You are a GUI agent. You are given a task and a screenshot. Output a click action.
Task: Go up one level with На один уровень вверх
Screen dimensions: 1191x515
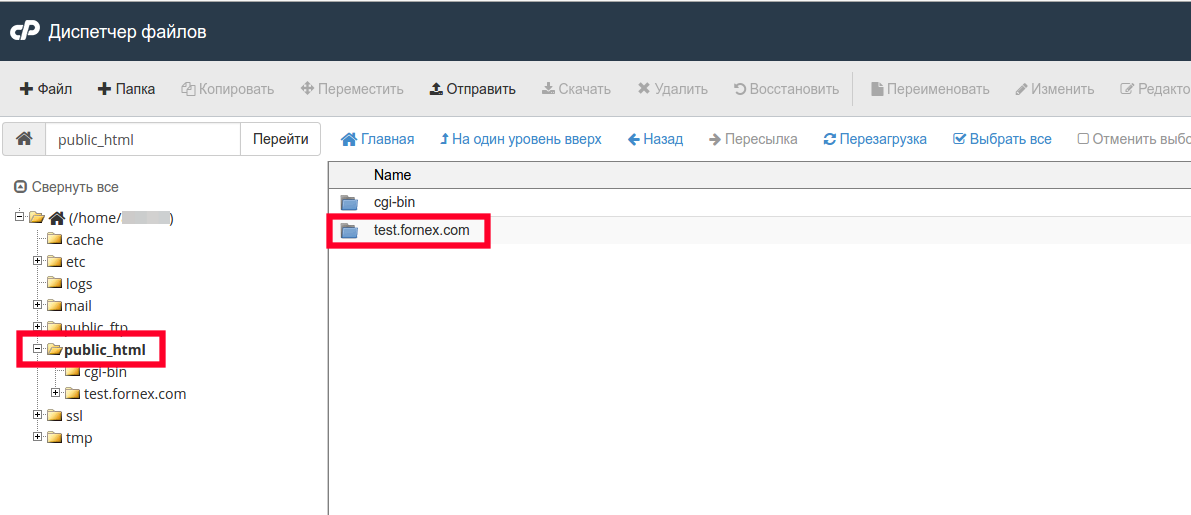(520, 139)
